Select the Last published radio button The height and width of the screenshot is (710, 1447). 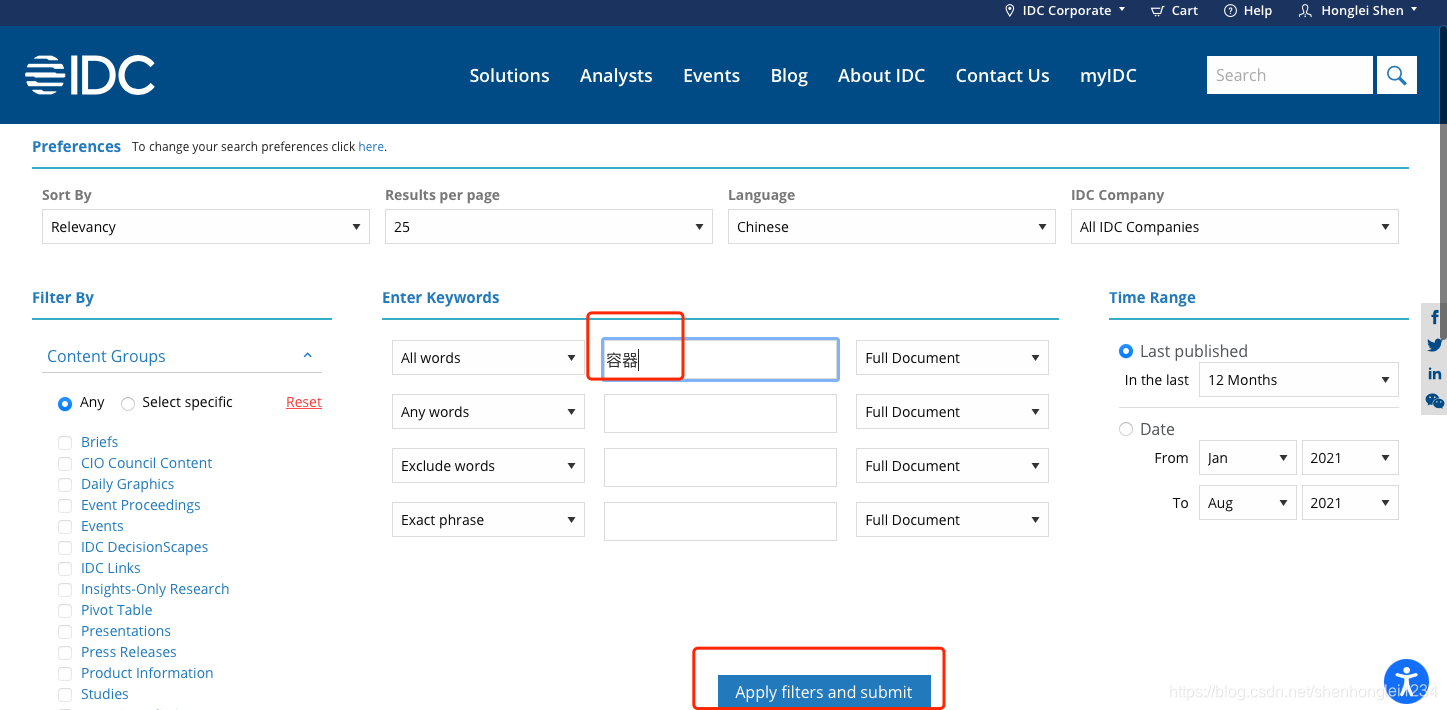1126,351
